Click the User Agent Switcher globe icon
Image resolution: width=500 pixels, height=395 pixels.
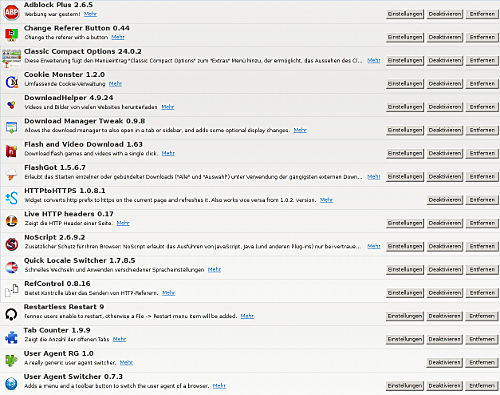point(11,384)
